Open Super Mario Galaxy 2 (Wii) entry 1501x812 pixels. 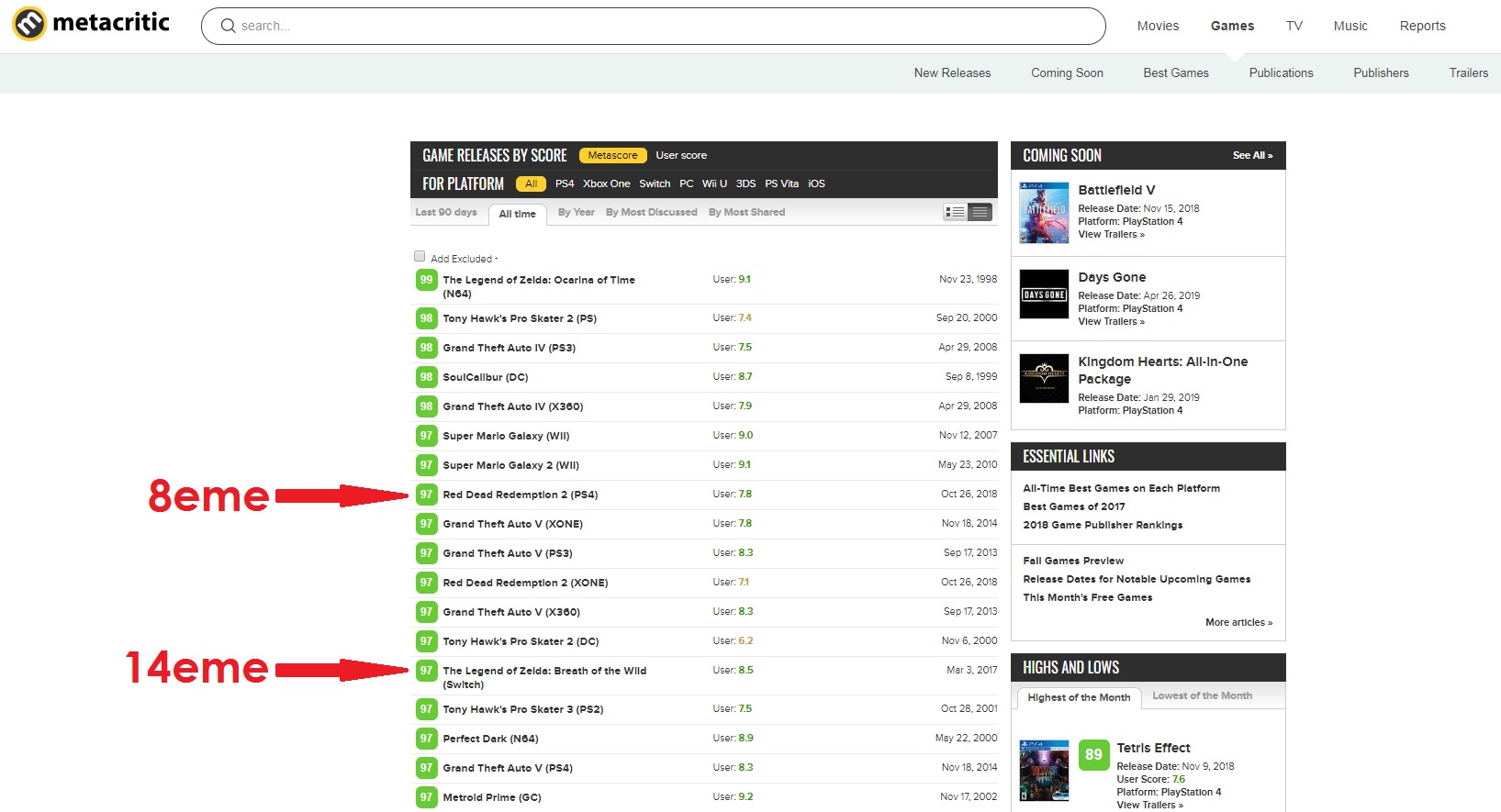coord(510,466)
